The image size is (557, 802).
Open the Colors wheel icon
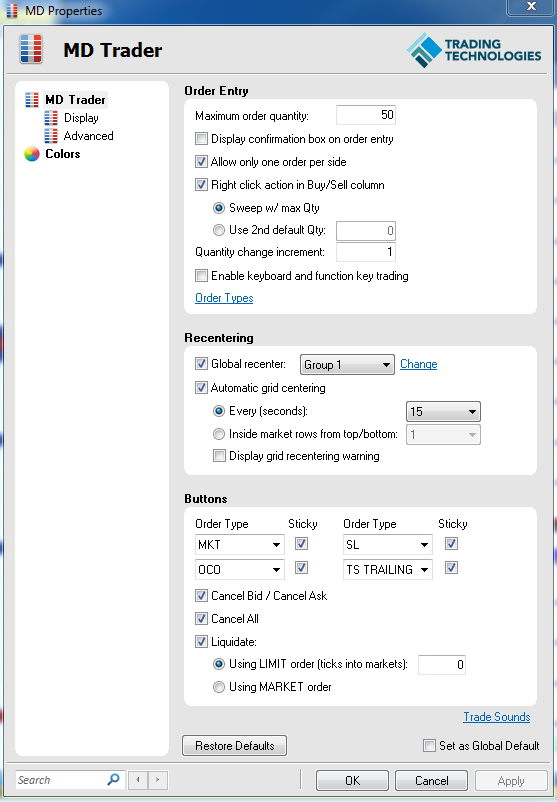pyautogui.click(x=32, y=154)
